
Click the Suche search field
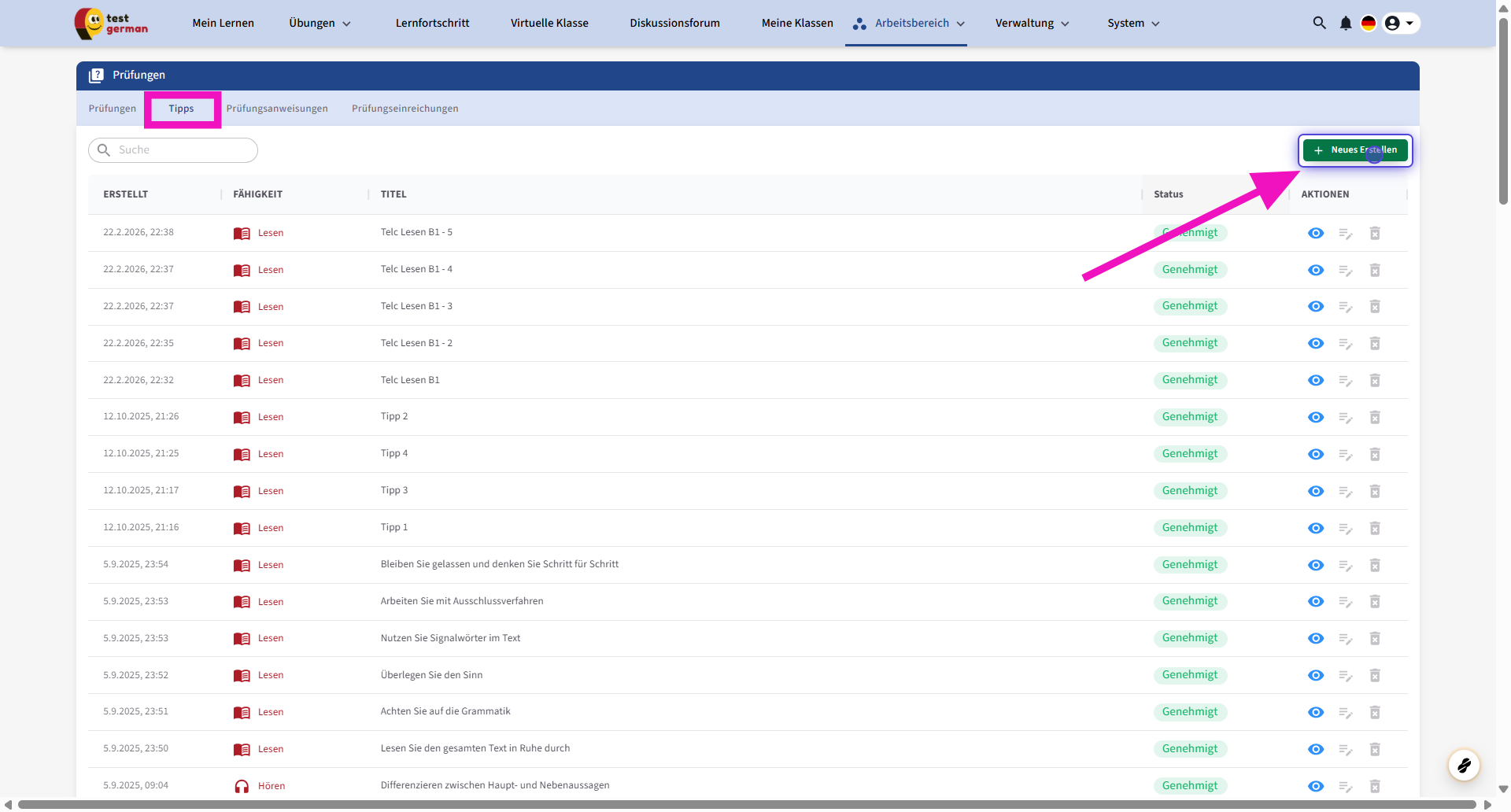(183, 150)
